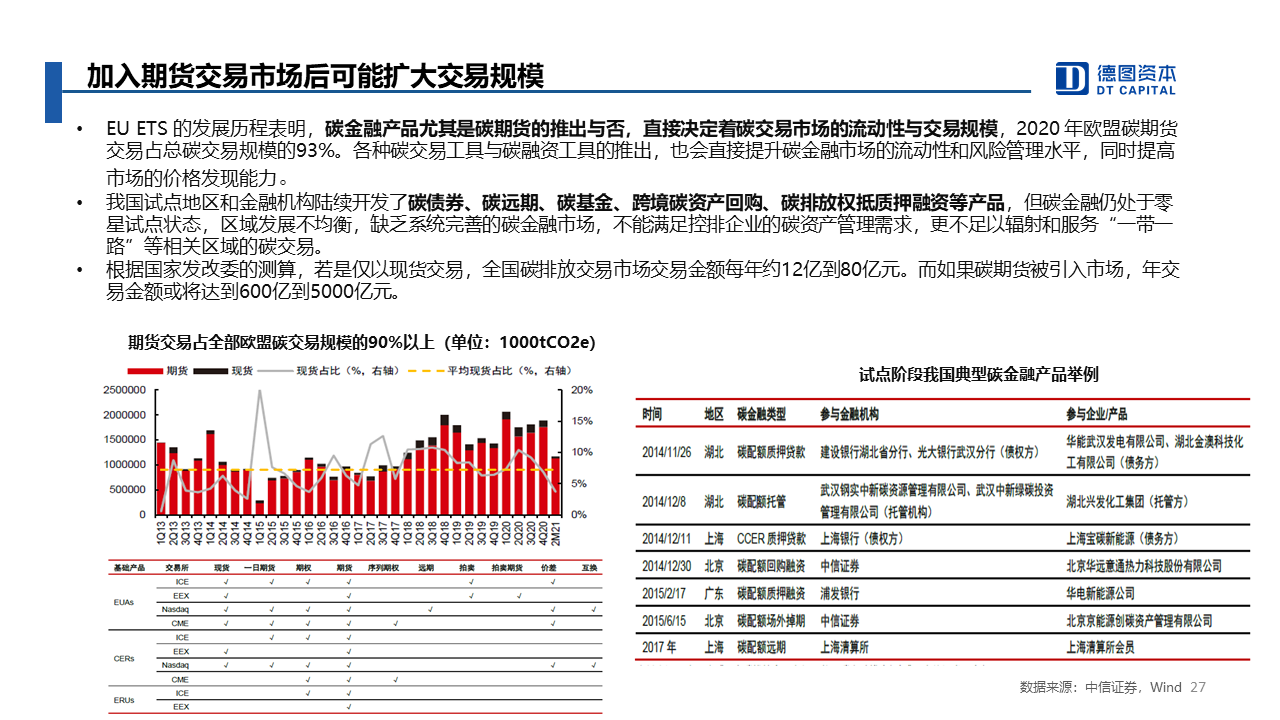Screen dimensions: 1280x720
Task: Click the 参与金融机构 column header
Action: tap(849, 414)
